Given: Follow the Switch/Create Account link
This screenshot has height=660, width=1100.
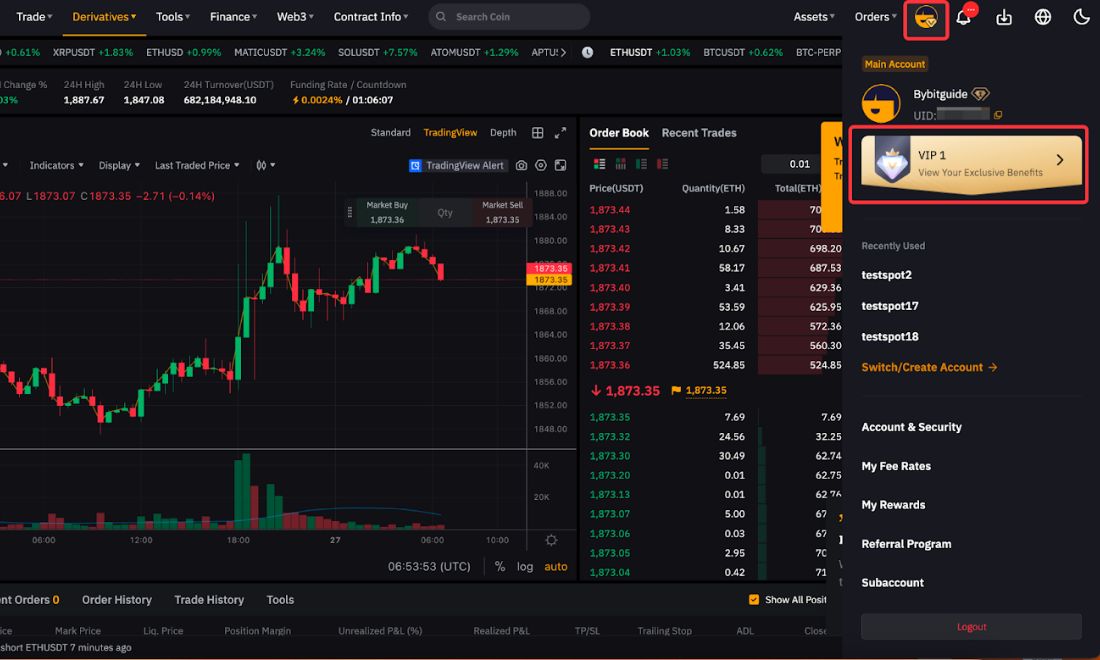Looking at the screenshot, I should tap(929, 368).
